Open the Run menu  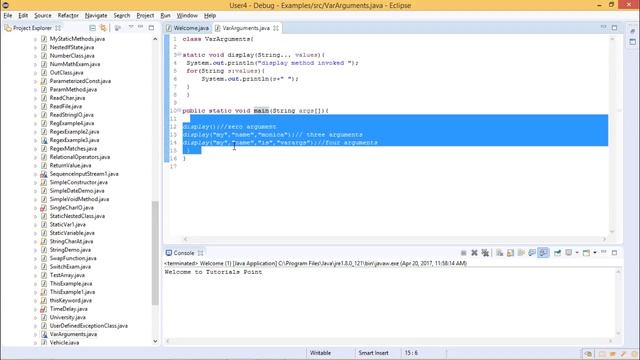165,16
